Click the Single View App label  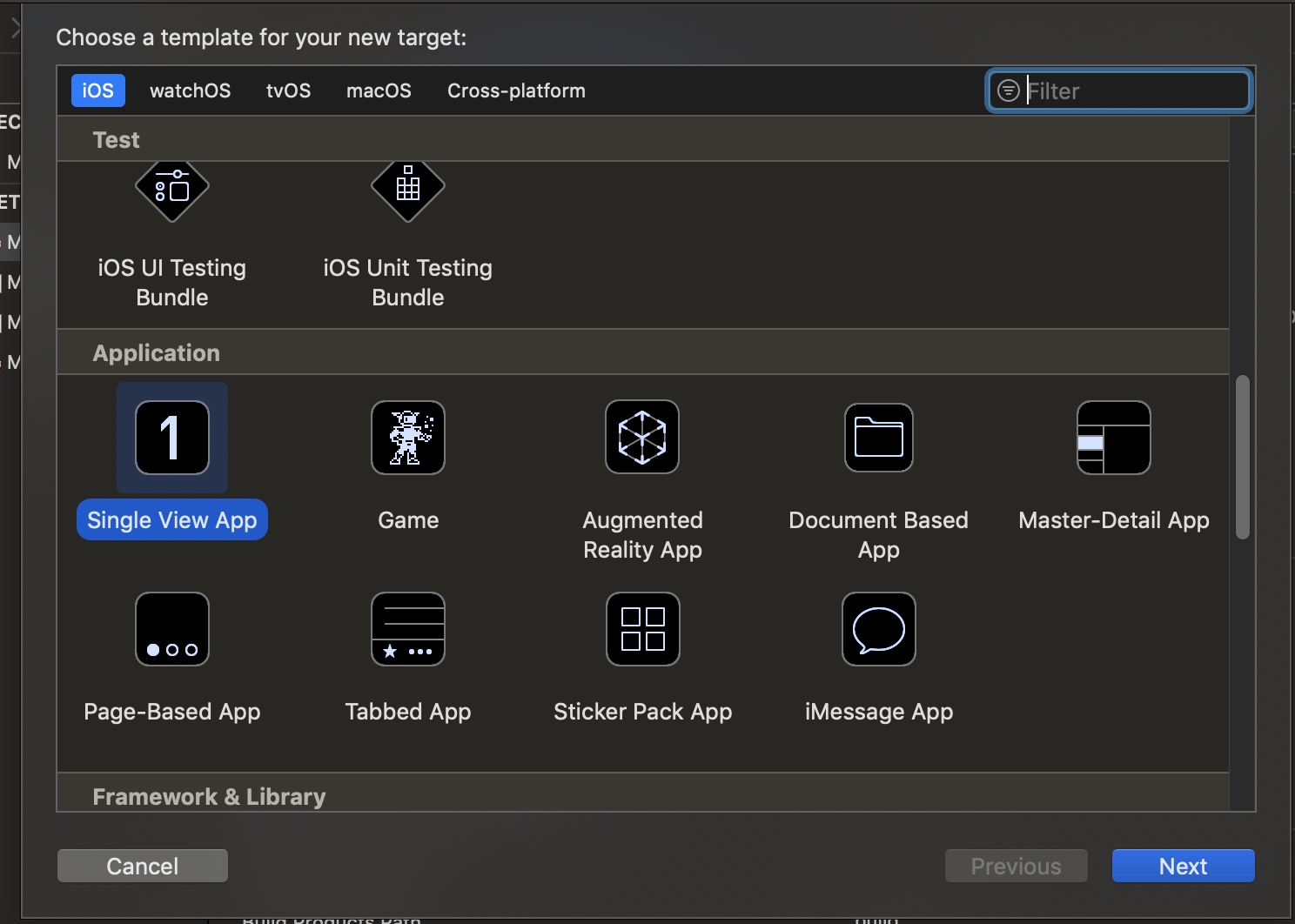172,519
